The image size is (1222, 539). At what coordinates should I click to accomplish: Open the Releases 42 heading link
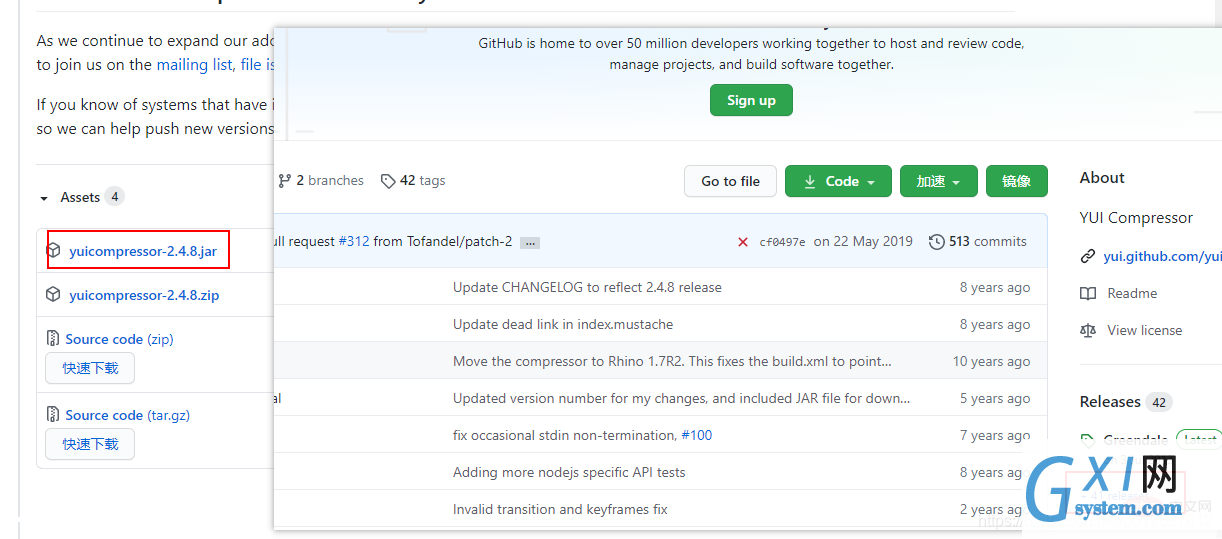tap(1124, 401)
